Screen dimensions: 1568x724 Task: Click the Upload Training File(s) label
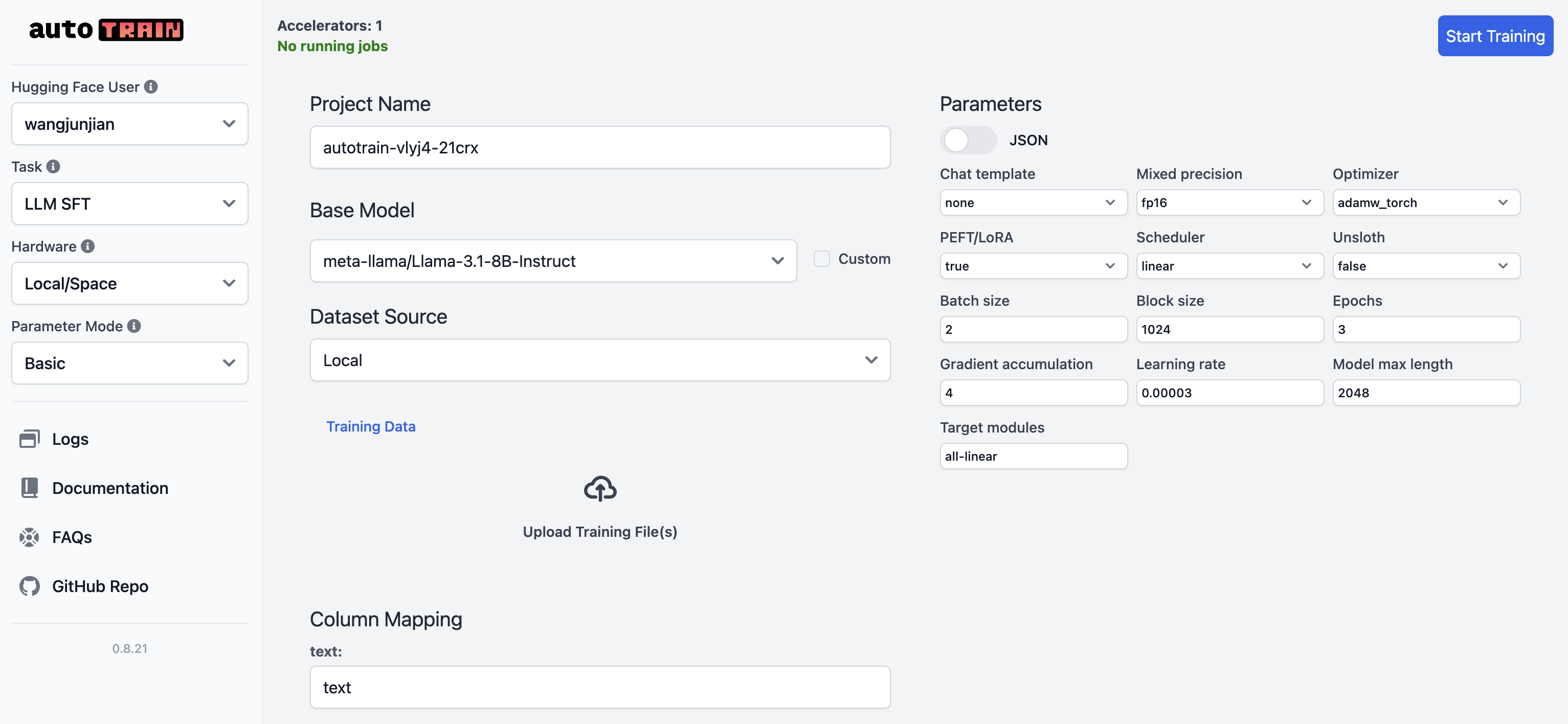[x=599, y=532]
